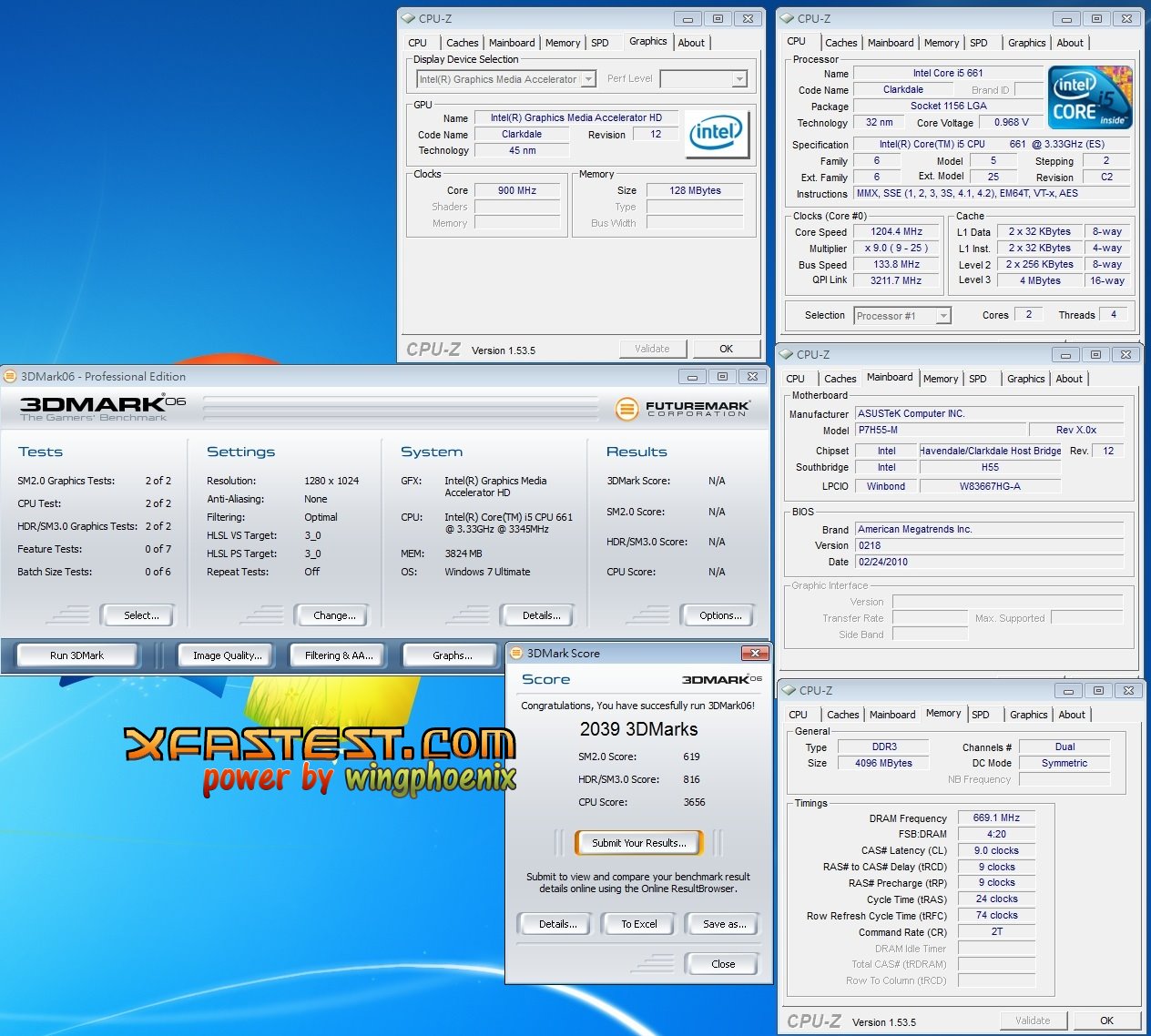
Task: Open the Memory tab in the processor CPU-Z window
Action: 941,43
